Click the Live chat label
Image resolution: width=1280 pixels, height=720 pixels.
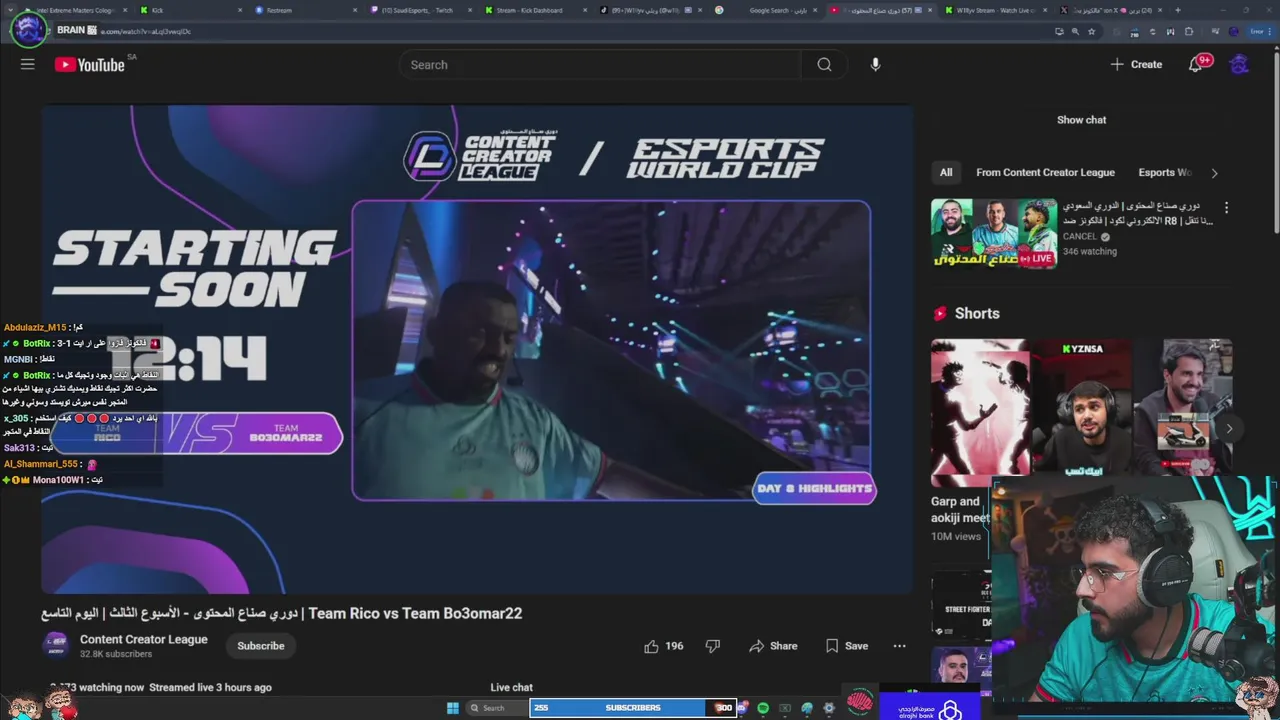tap(511, 687)
